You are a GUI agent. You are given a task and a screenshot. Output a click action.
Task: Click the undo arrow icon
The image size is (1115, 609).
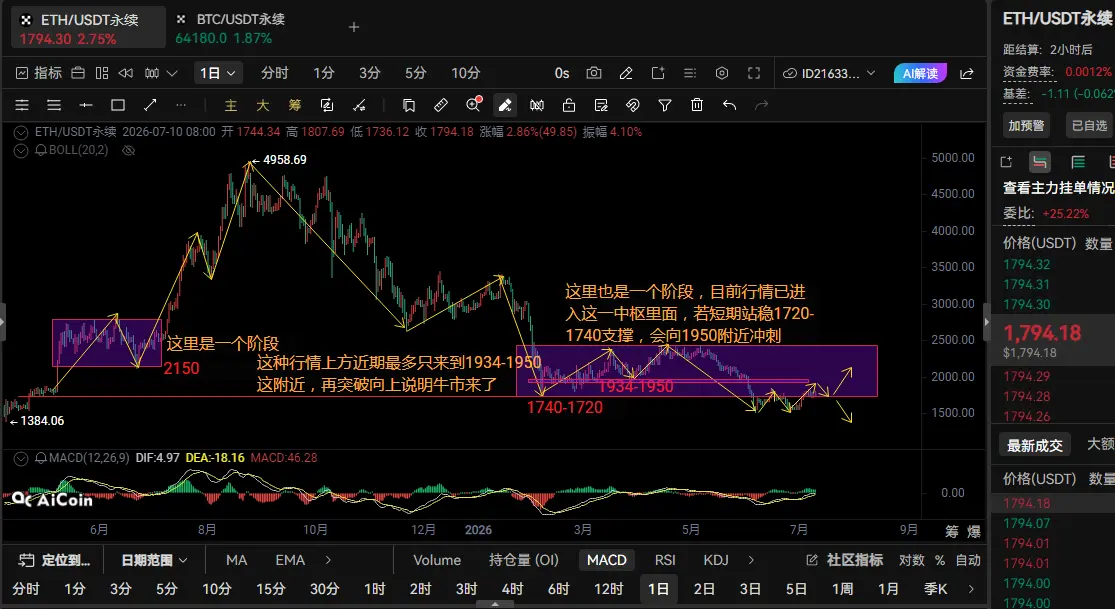coord(729,105)
